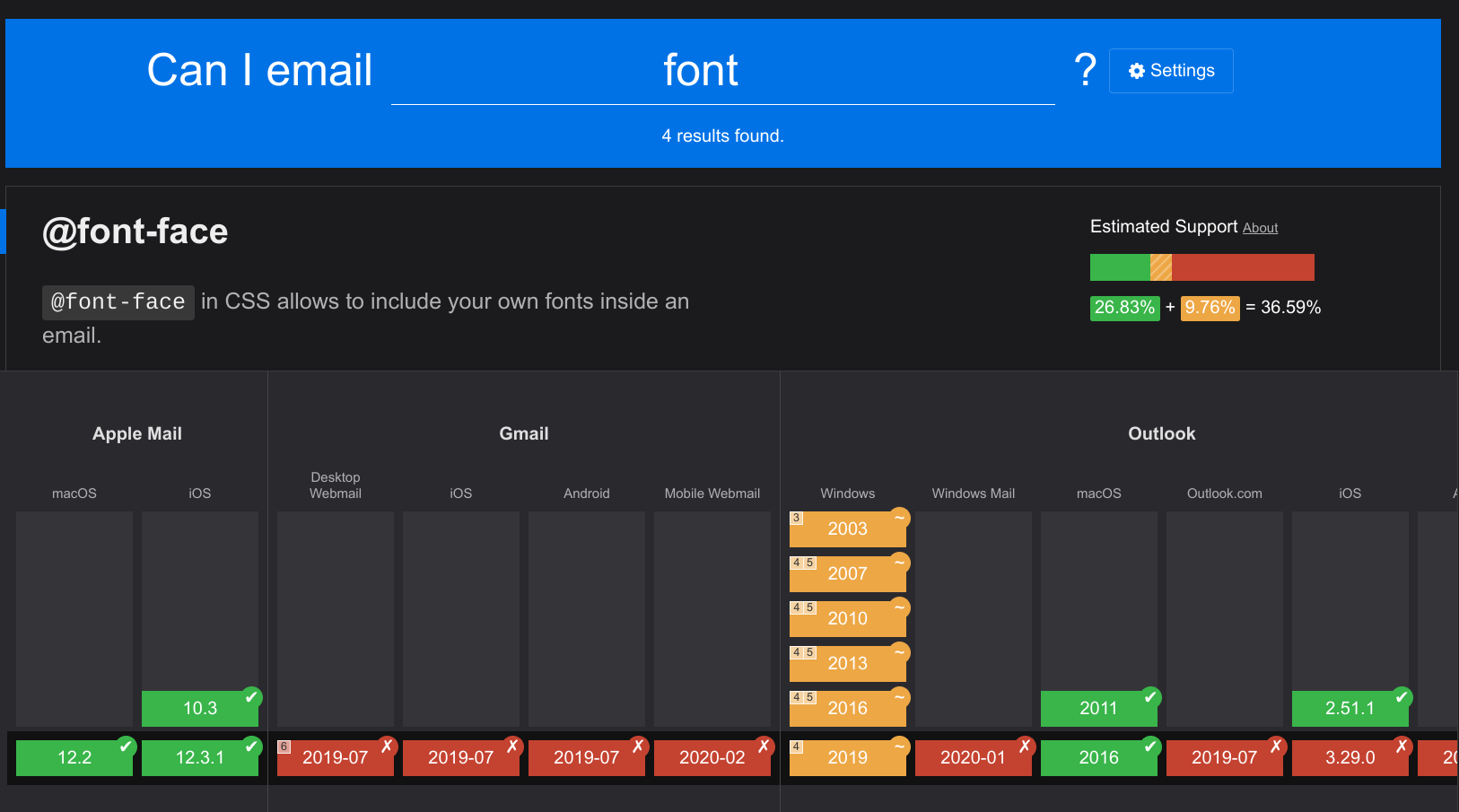Select Apple Mail iOS version 12.3.1
Image resolution: width=1459 pixels, height=812 pixels.
coord(200,757)
